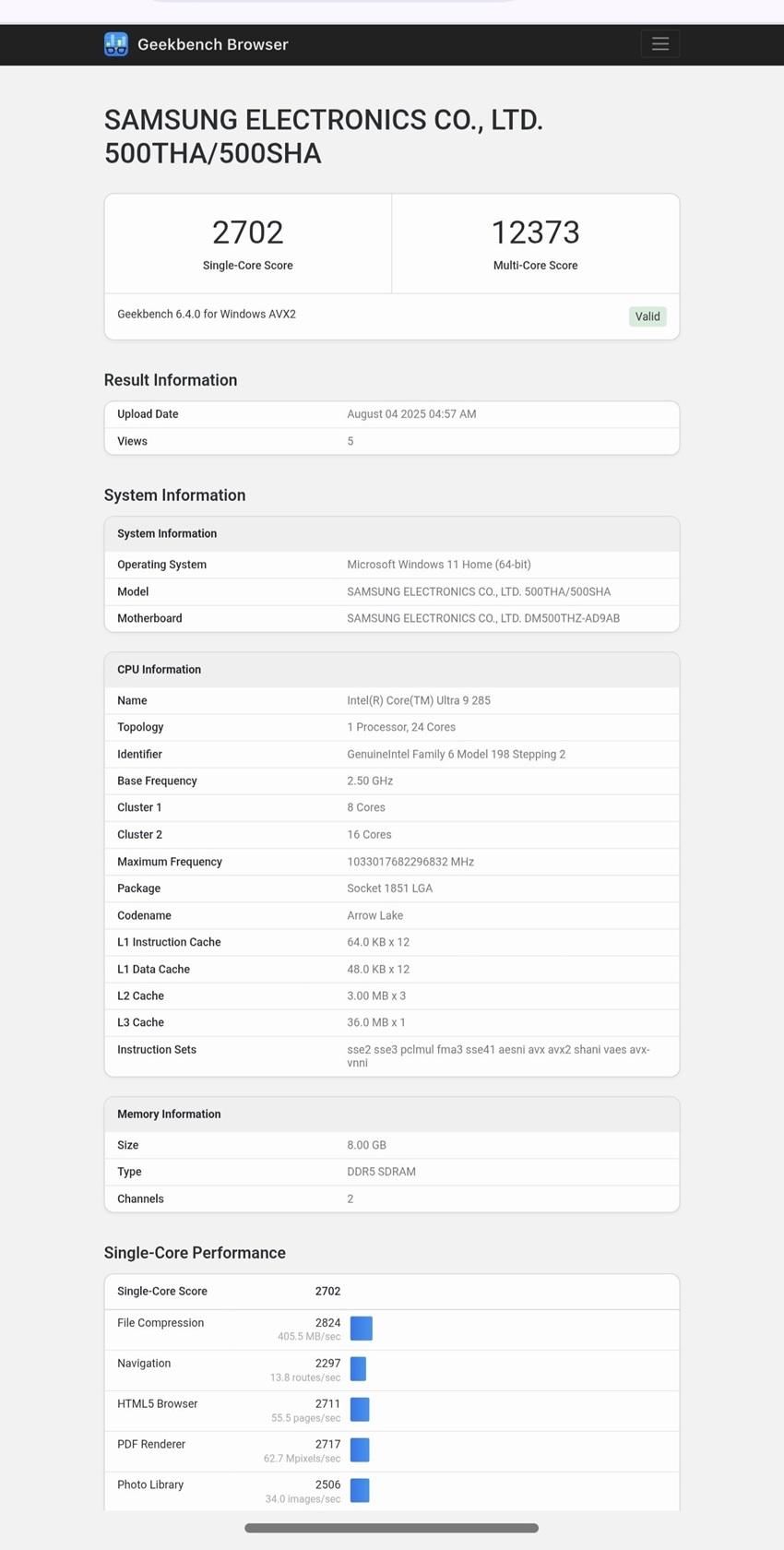Click the HTML5 Browser blue score bar

361,1410
